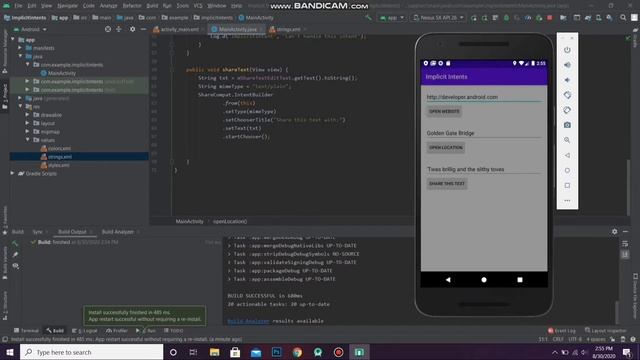This screenshot has height=360, width=640.
Task: Click emulator side panel Overview square
Action: tap(567, 186)
